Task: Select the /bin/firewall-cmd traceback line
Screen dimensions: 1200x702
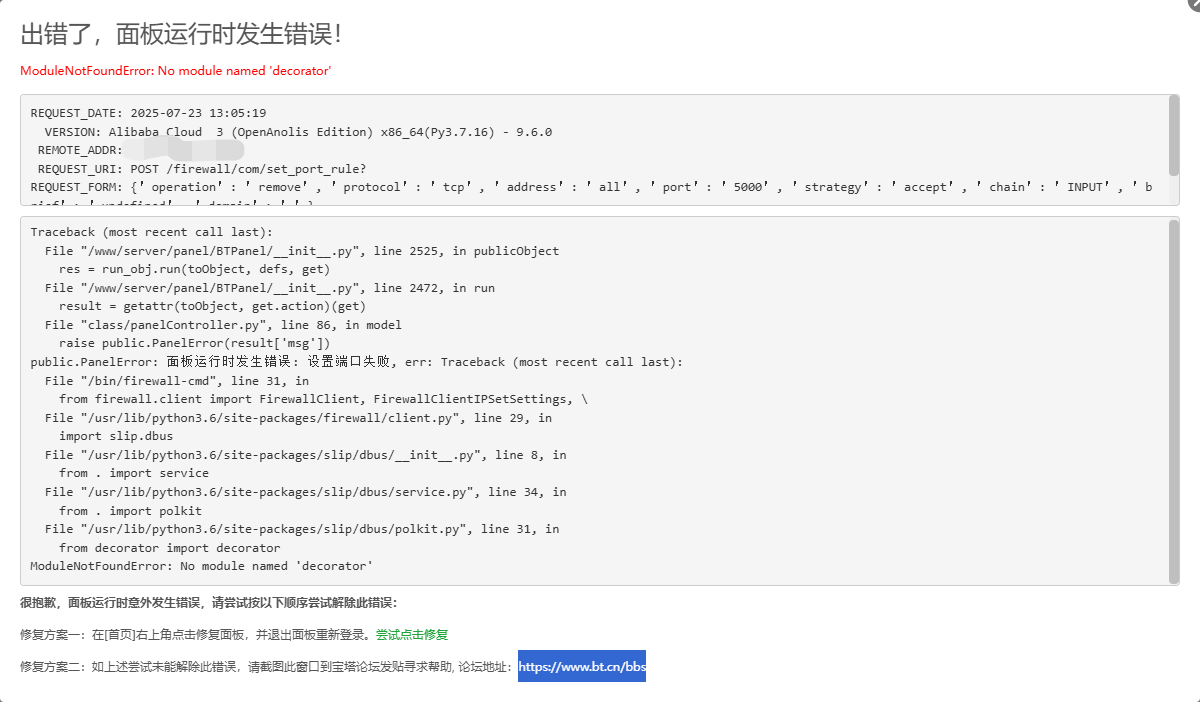Action: click(178, 380)
